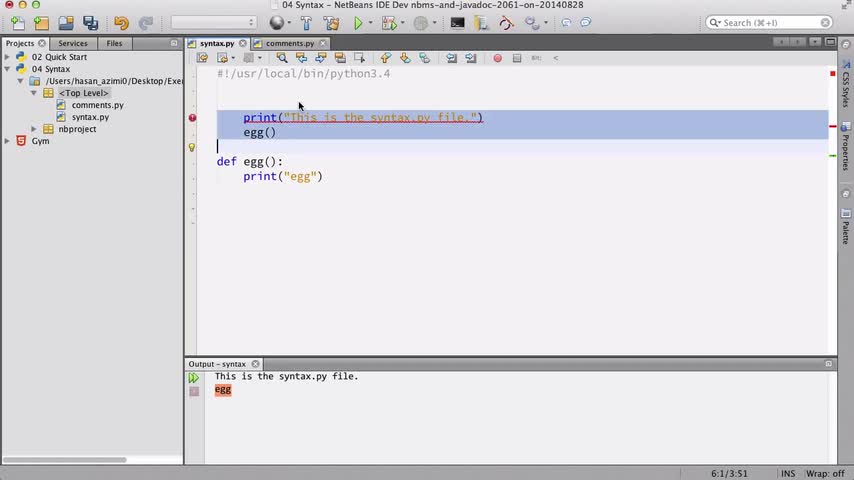Viewport: 854px width, 480px height.
Task: Click the magnifier Find Selection icon
Action: (x=282, y=58)
